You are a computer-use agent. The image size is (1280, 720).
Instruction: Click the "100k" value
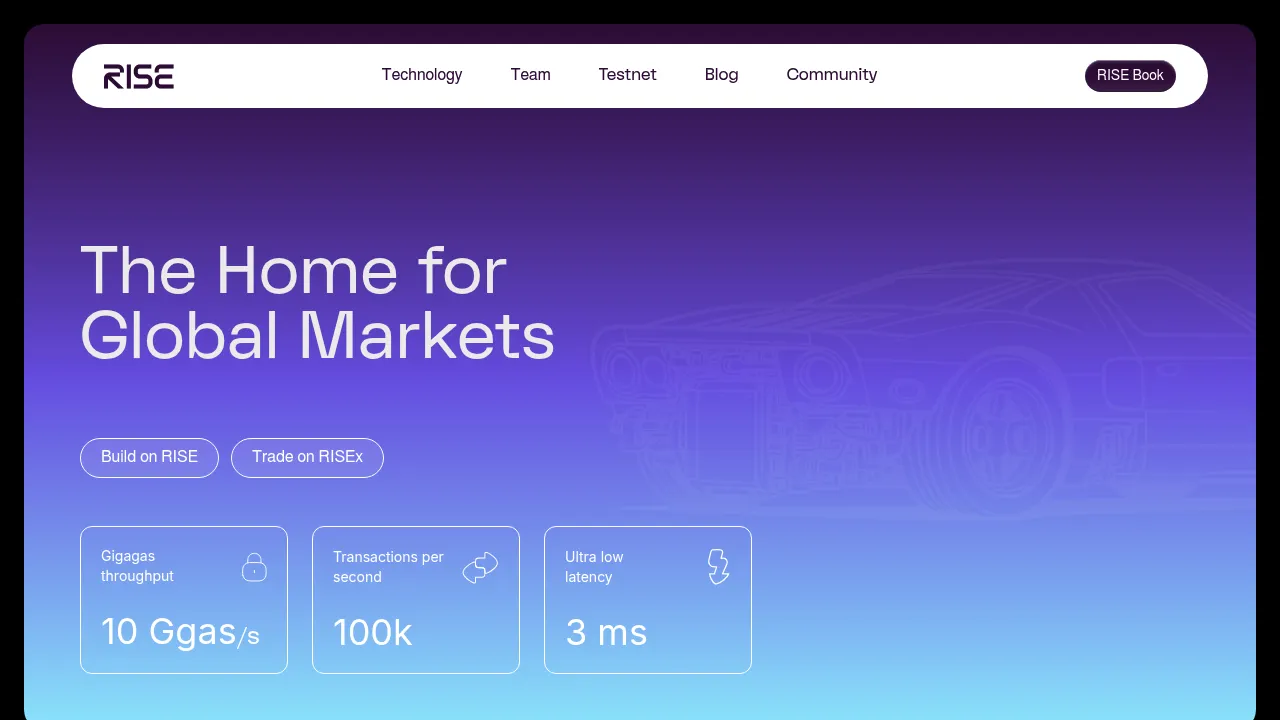[x=373, y=633]
